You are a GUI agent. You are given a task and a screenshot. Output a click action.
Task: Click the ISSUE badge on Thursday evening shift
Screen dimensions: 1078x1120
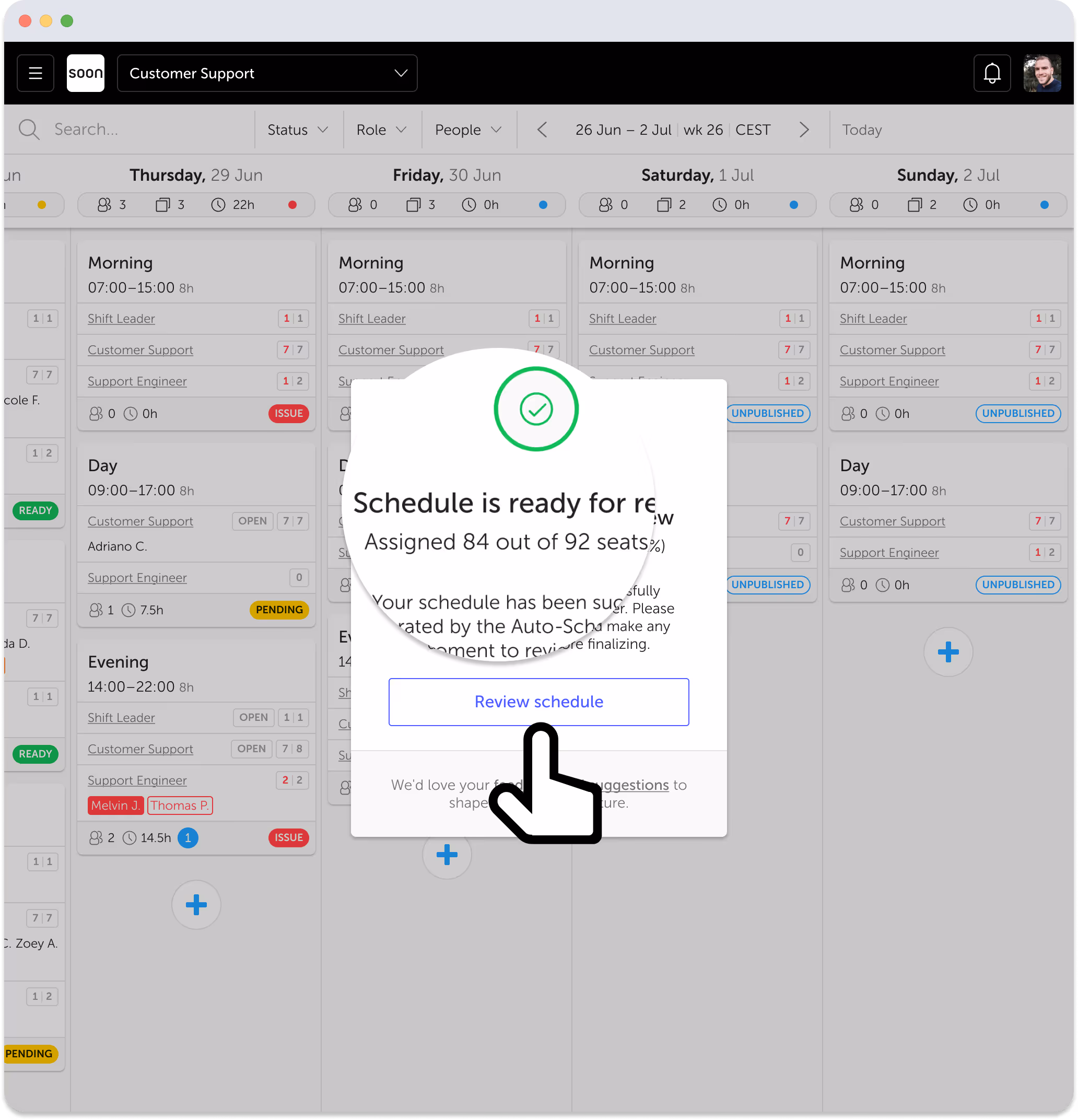coord(288,838)
